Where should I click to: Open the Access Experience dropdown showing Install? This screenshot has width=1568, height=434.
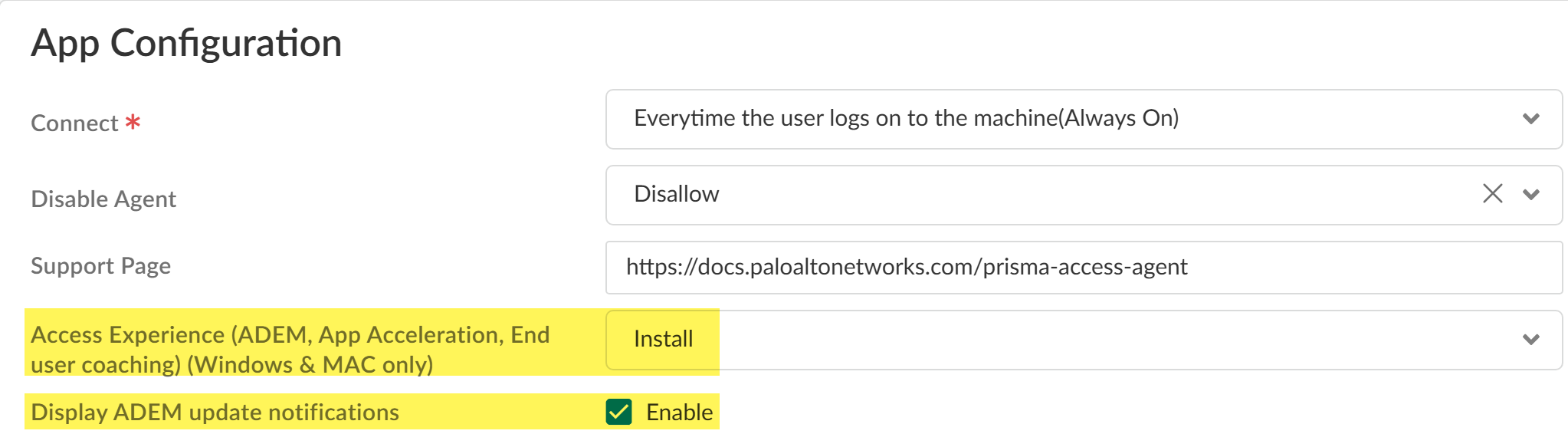click(664, 339)
